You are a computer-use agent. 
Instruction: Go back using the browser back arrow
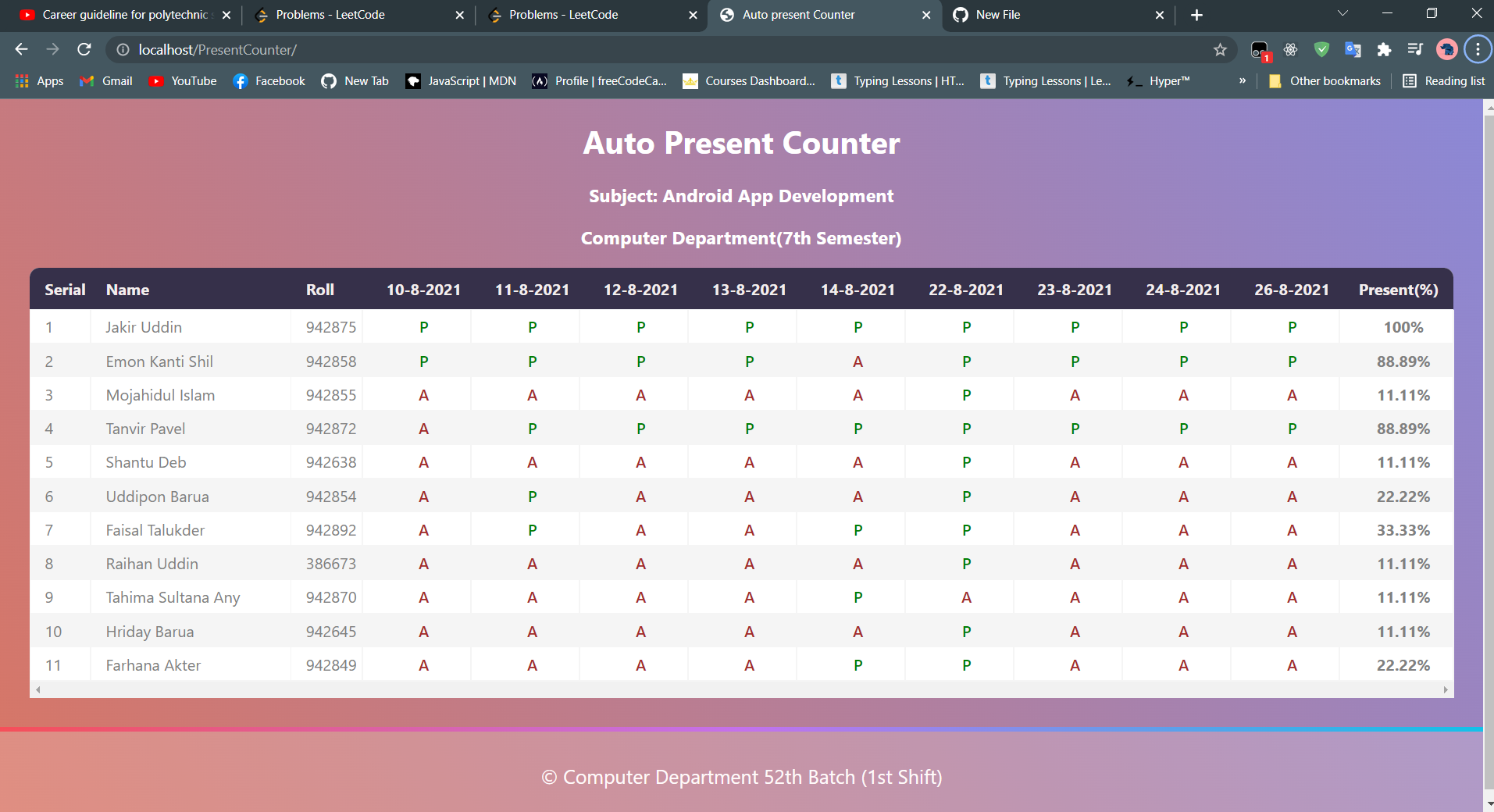[21, 49]
